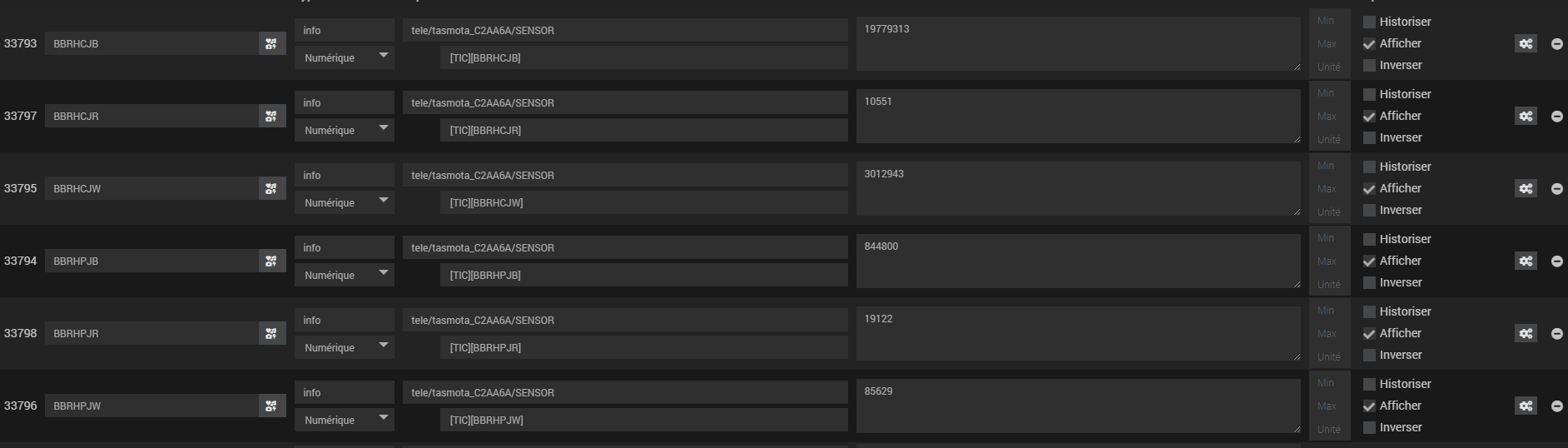The width and height of the screenshot is (1568, 448).
Task: Remove the BBRHPJR command row
Action: [x=1556, y=333]
